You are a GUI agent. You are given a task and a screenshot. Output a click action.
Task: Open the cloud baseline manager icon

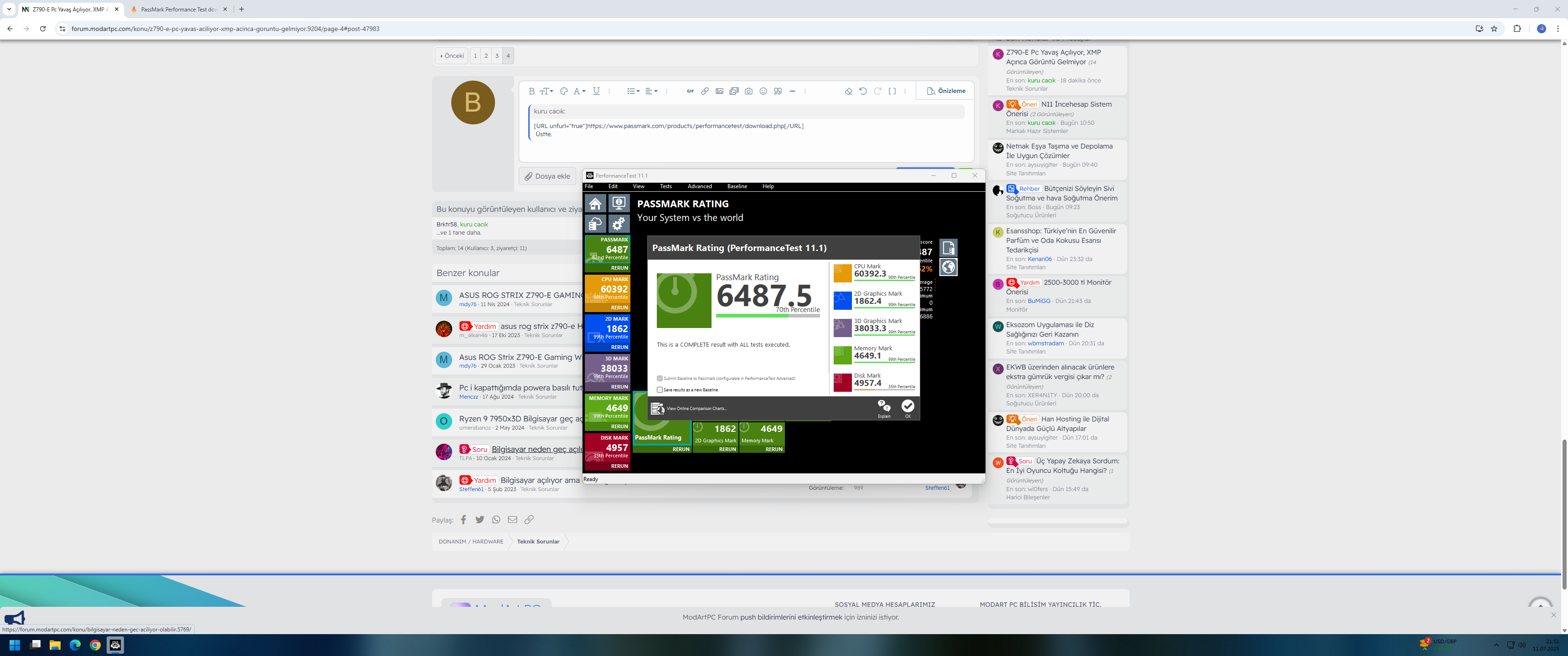tap(595, 224)
